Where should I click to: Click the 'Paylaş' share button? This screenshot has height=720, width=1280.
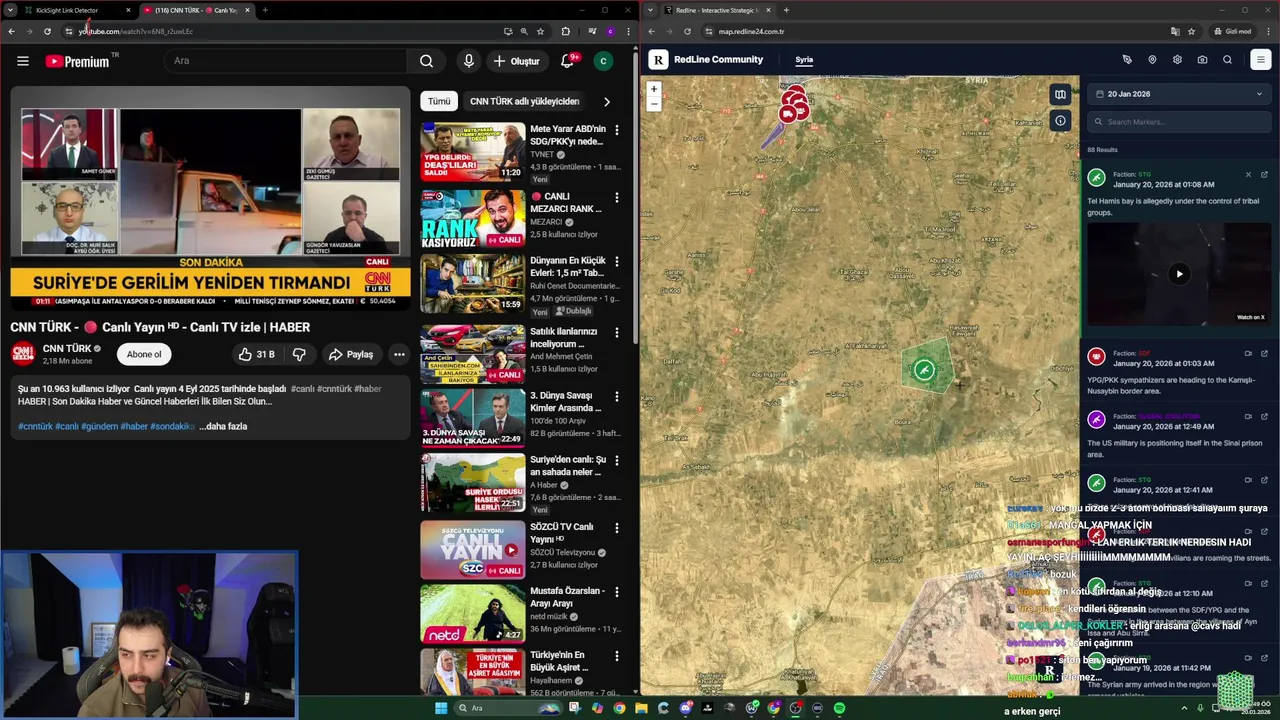(351, 354)
